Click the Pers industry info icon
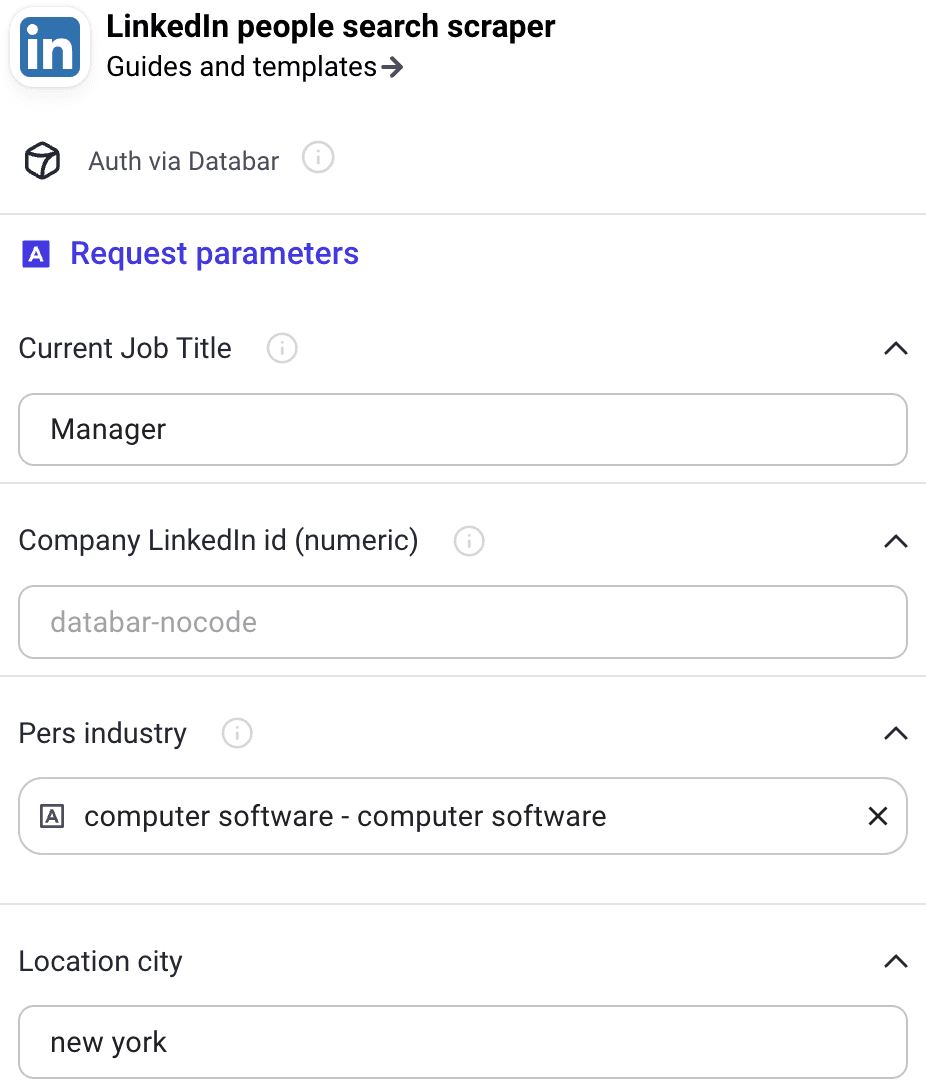This screenshot has height=1092, width=926. [236, 734]
